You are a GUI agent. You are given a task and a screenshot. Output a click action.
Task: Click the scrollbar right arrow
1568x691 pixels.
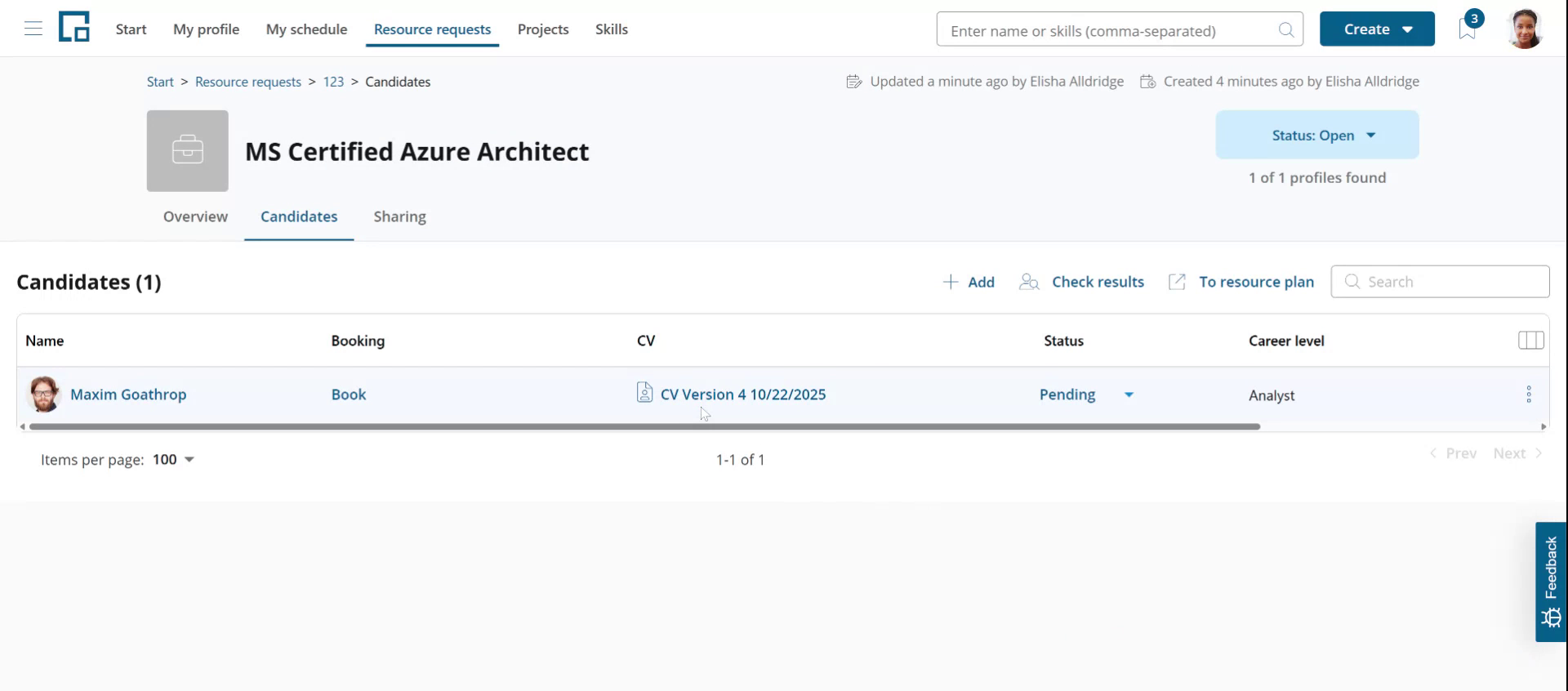1543,426
